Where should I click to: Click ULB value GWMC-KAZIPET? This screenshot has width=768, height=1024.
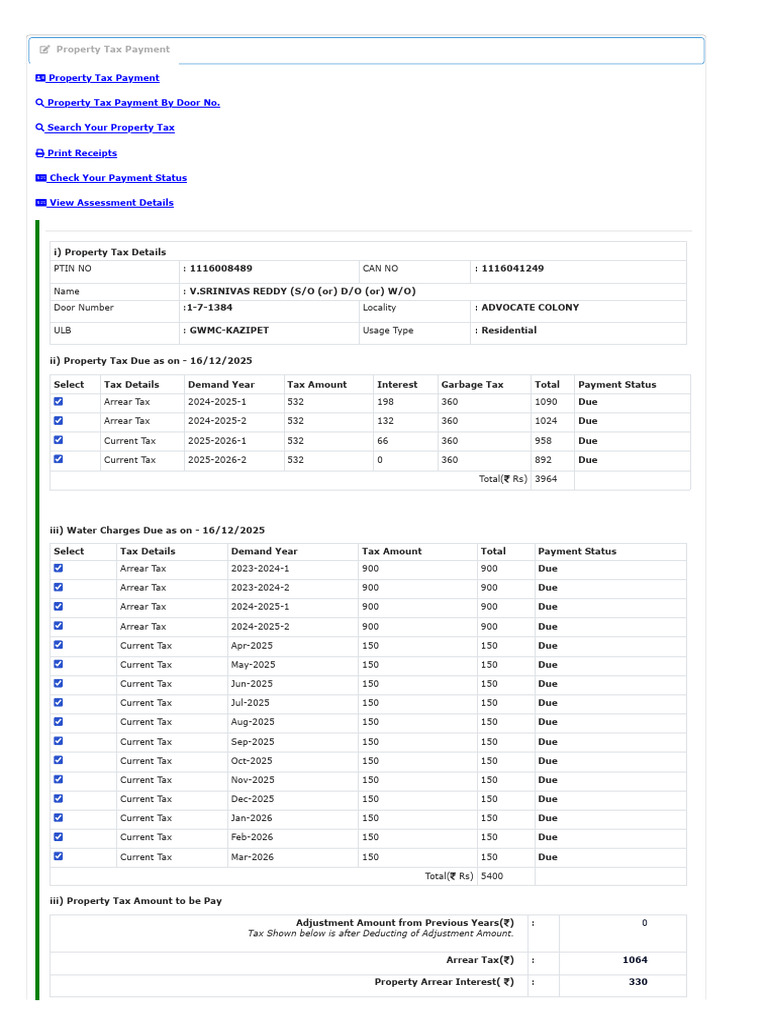(x=229, y=330)
